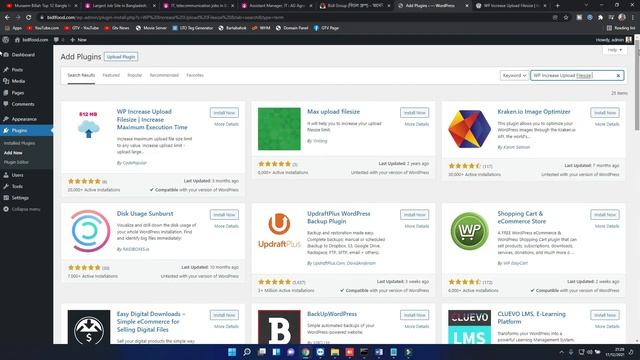Viewport: 640px width, 360px height.
Task: Expand the Help dropdown
Action: [614, 50]
